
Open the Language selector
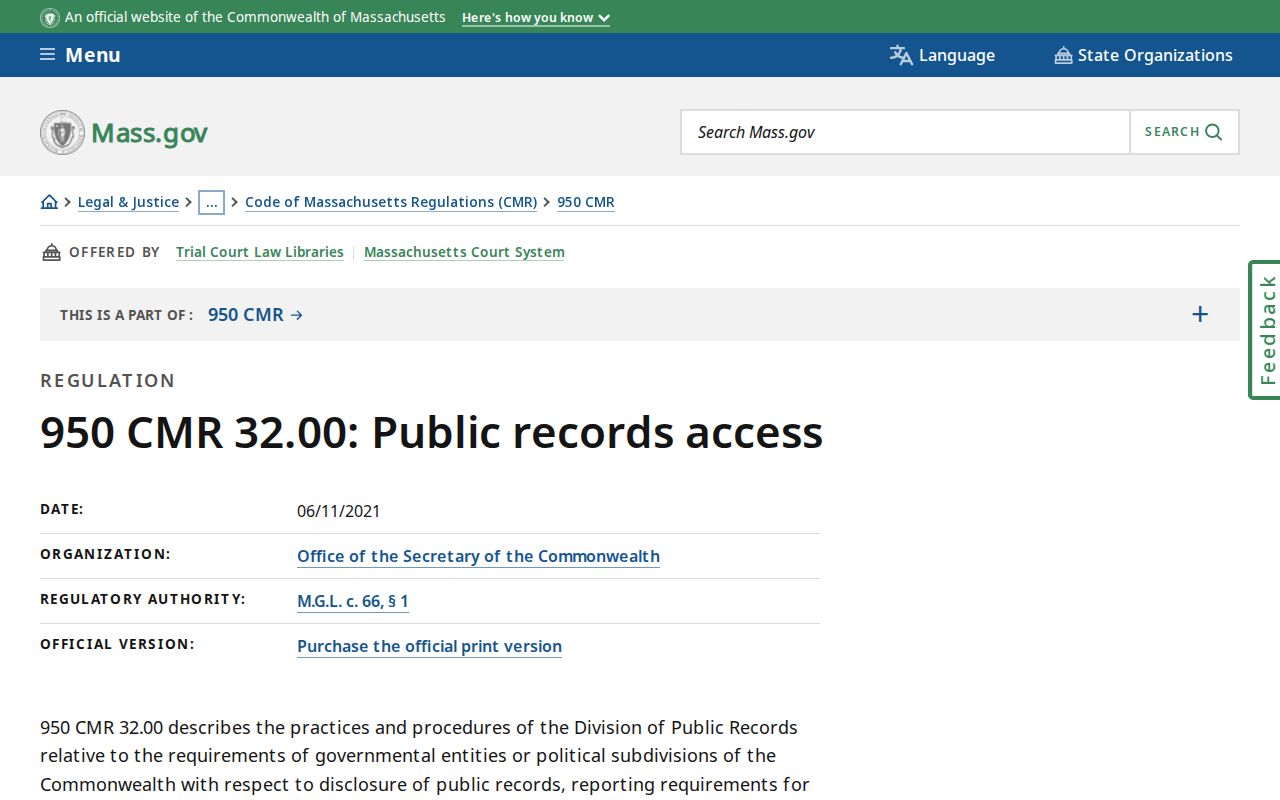942,55
